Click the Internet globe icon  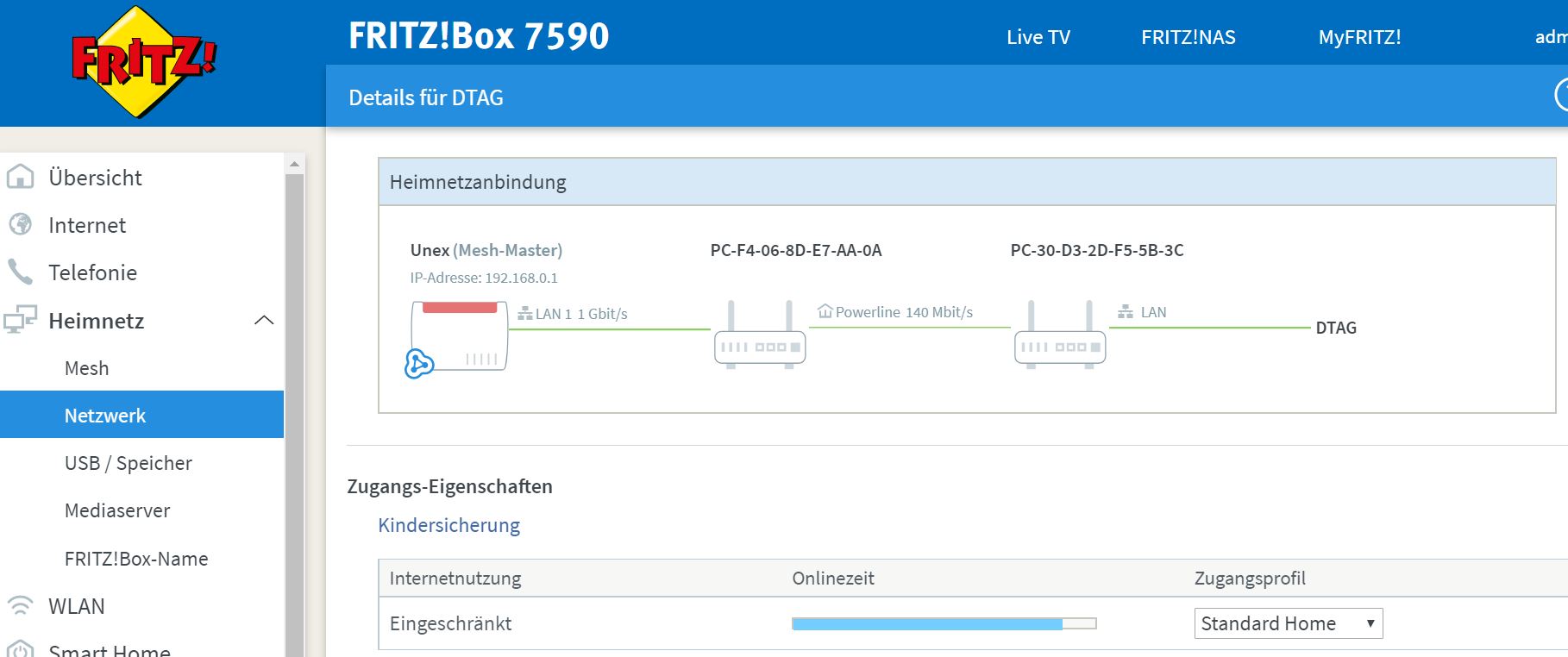coord(20,224)
